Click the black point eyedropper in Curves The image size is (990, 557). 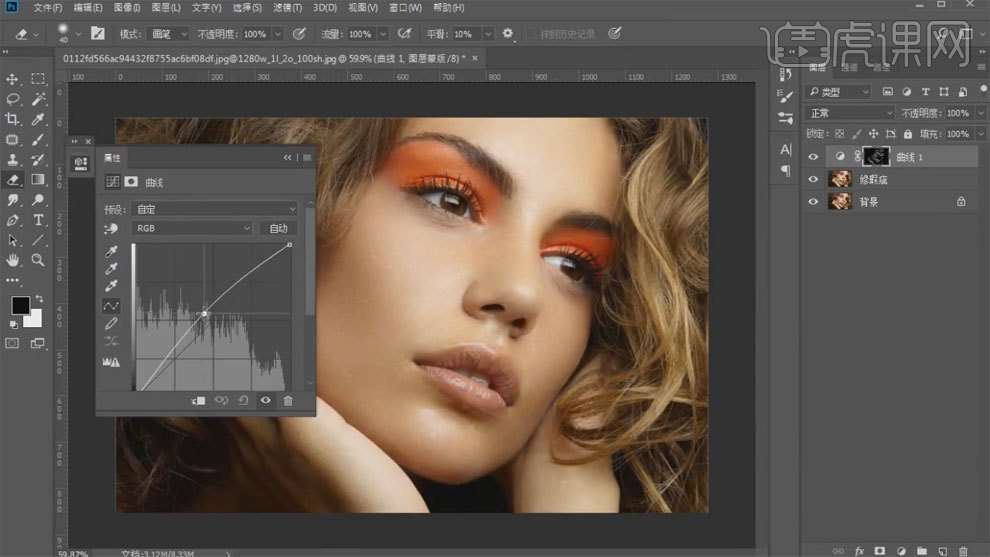click(111, 251)
